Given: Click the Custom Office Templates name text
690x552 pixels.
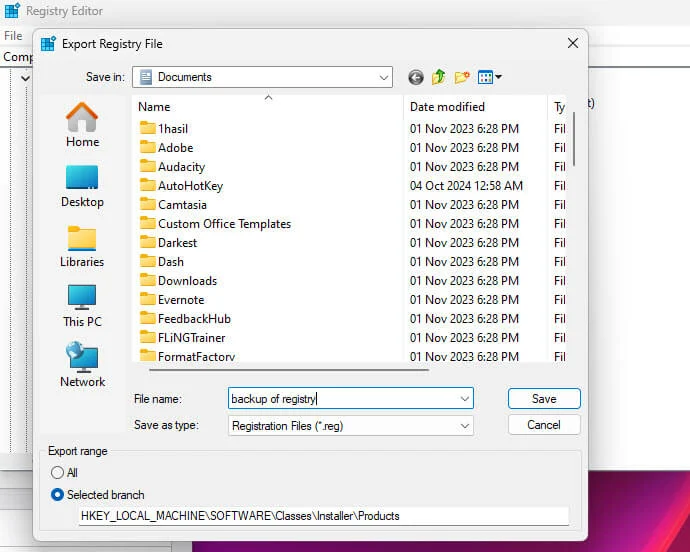Looking at the screenshot, I should [x=224, y=224].
